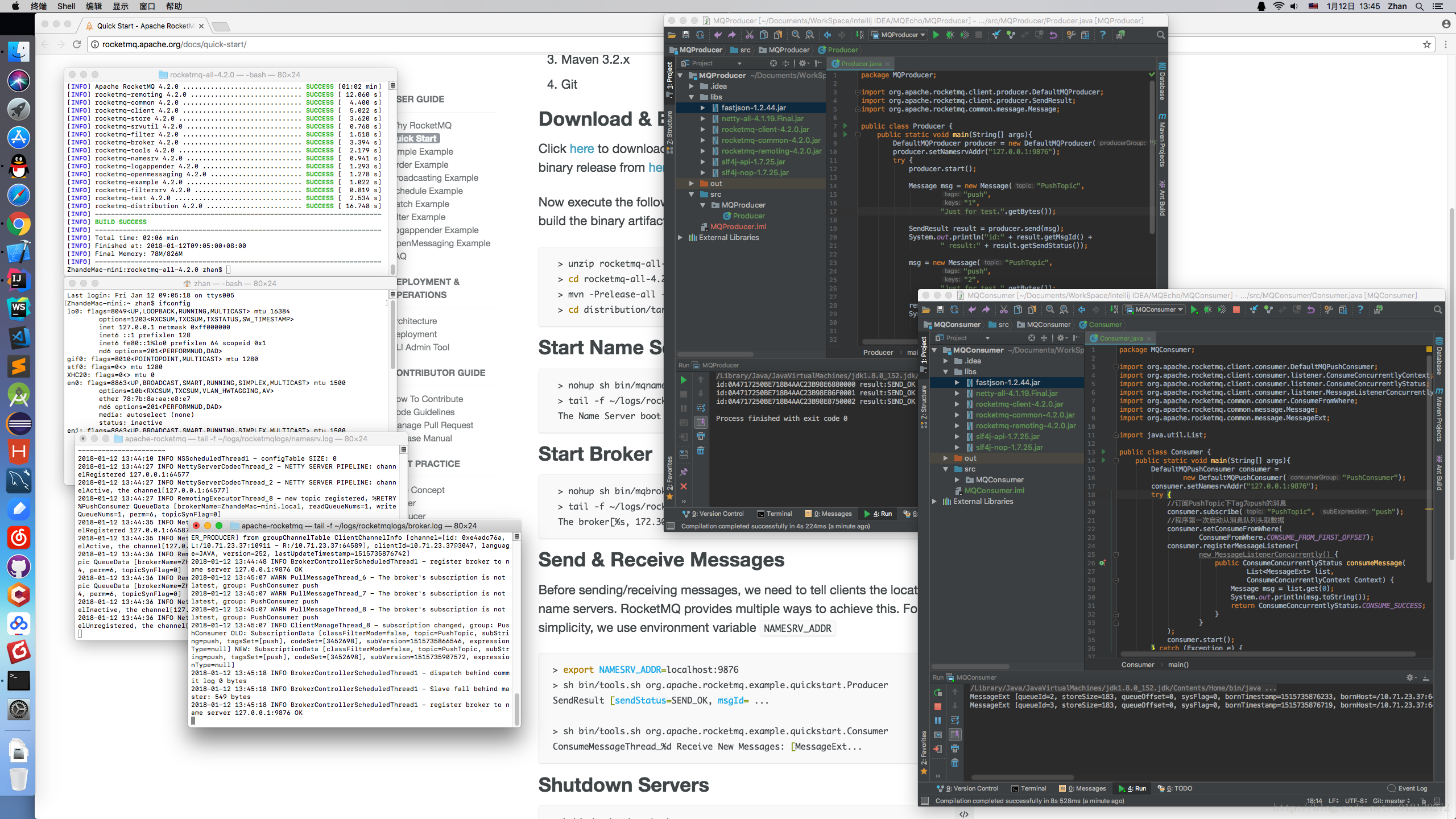Expand the fastjson-1.2.44.jar library entry
1456x819 pixels.
(702, 107)
